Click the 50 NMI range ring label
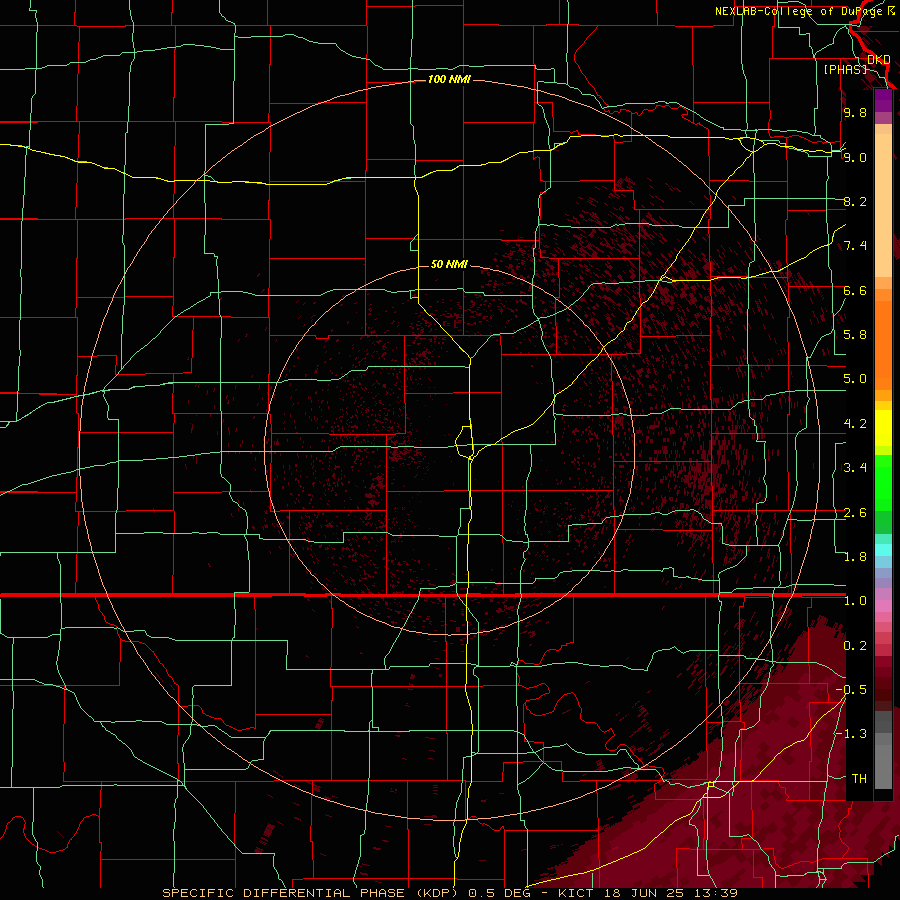The image size is (900, 900). tap(449, 264)
